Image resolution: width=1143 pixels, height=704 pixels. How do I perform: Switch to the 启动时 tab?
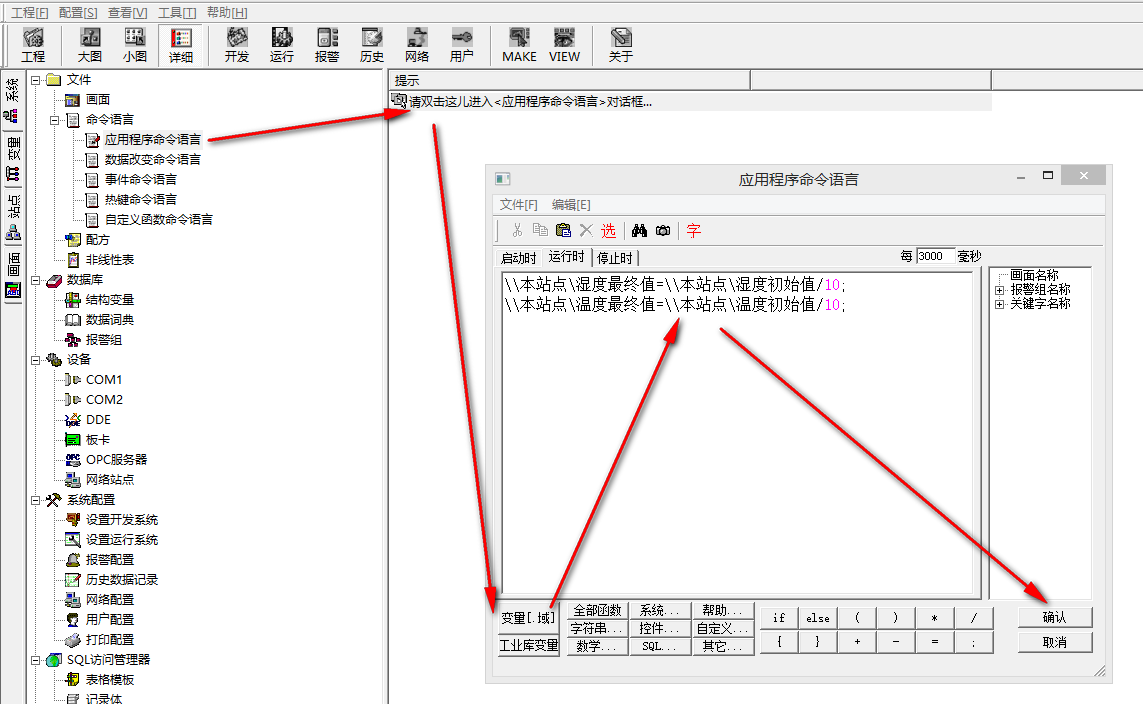(x=518, y=258)
